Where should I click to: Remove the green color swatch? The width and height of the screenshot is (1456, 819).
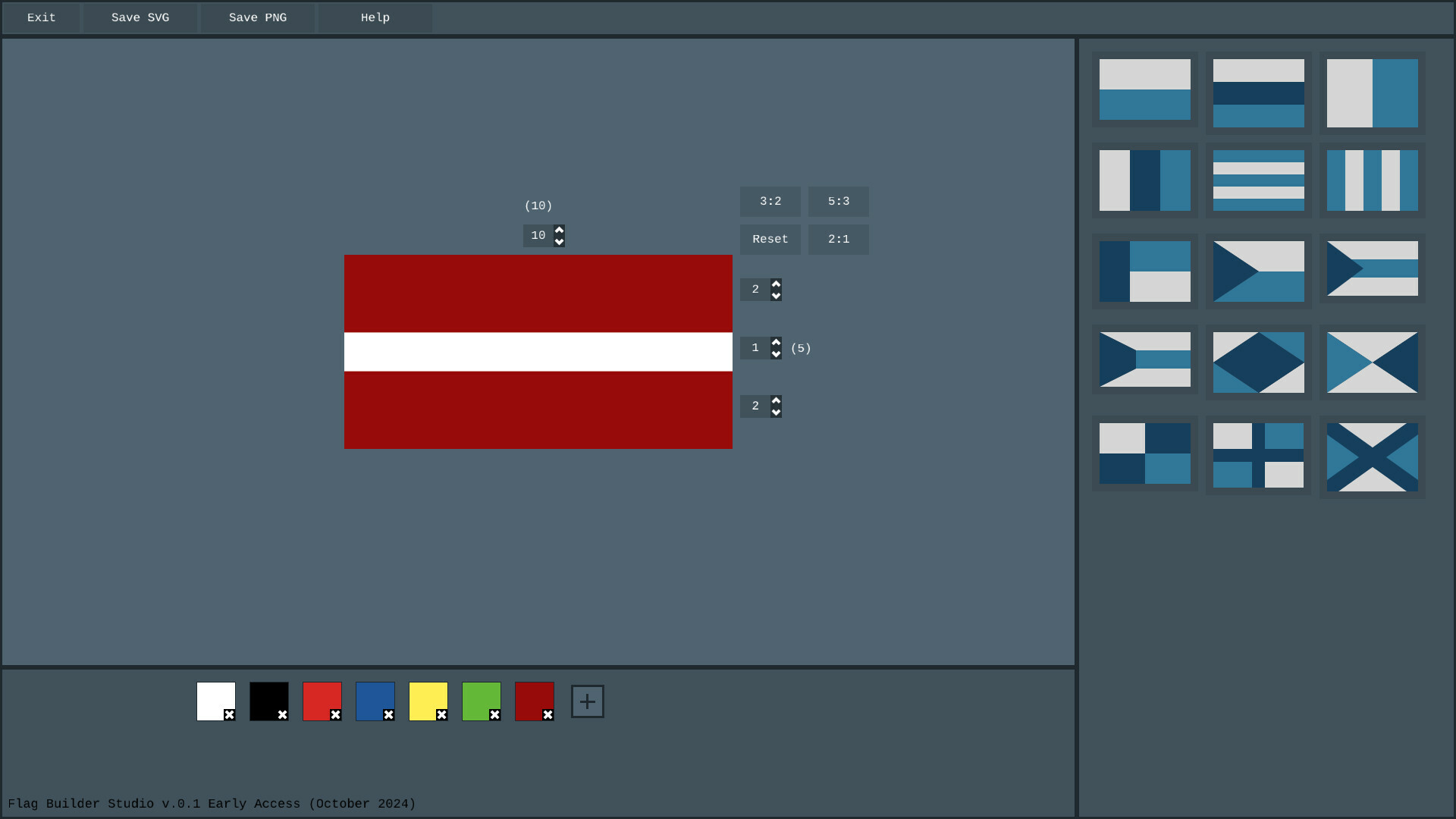[x=495, y=714]
